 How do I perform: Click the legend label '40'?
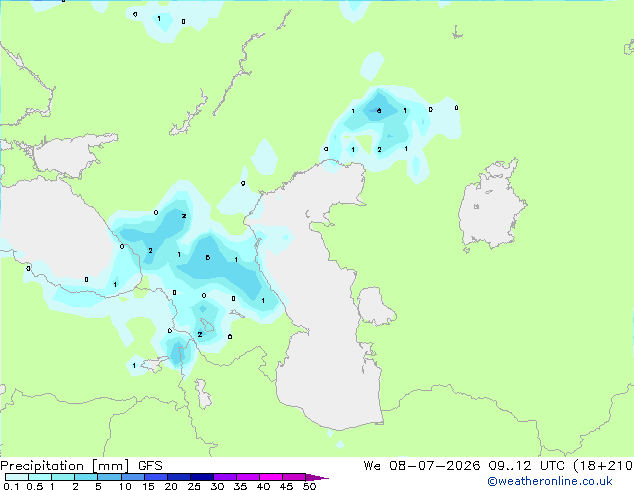click(x=263, y=486)
